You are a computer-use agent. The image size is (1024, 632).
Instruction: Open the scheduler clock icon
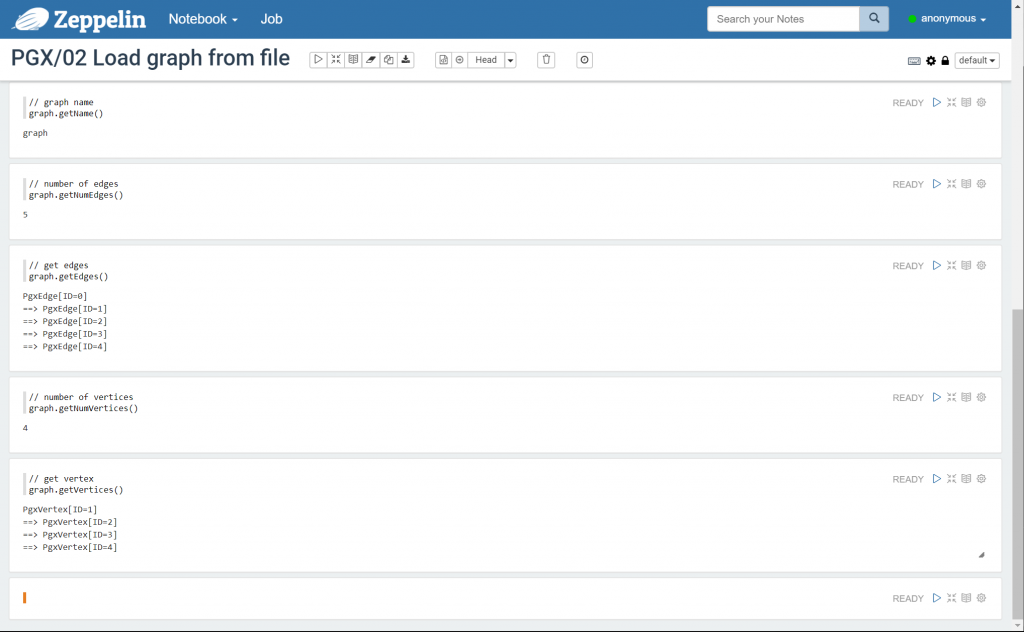(585, 60)
